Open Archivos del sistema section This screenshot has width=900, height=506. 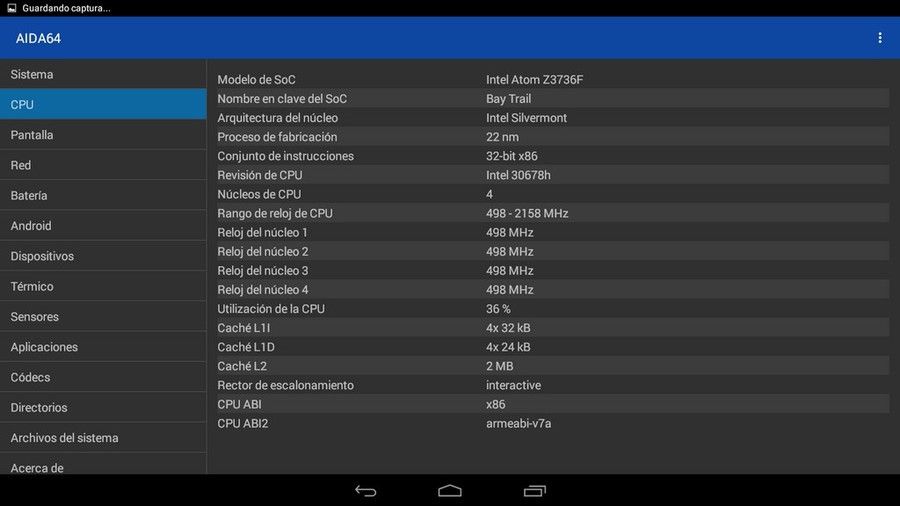click(103, 438)
